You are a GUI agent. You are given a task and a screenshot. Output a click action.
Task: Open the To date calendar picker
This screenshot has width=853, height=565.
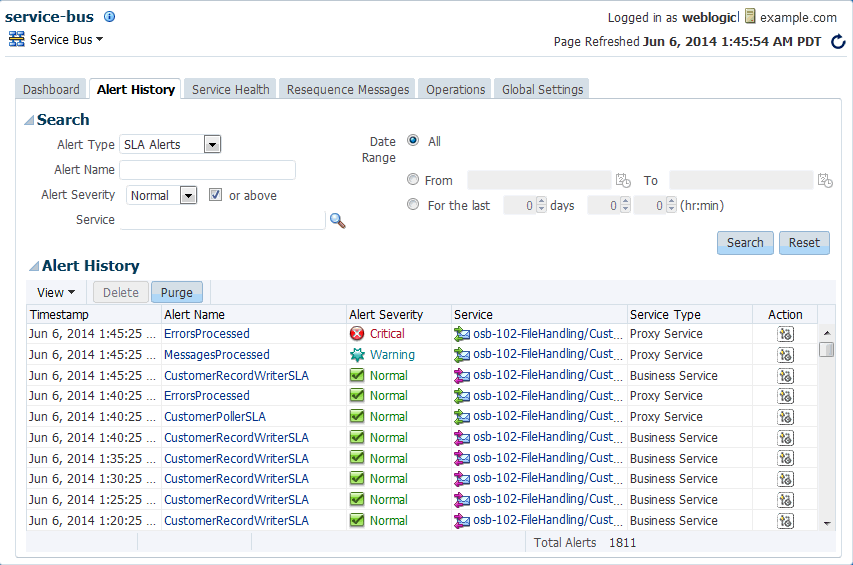point(825,180)
